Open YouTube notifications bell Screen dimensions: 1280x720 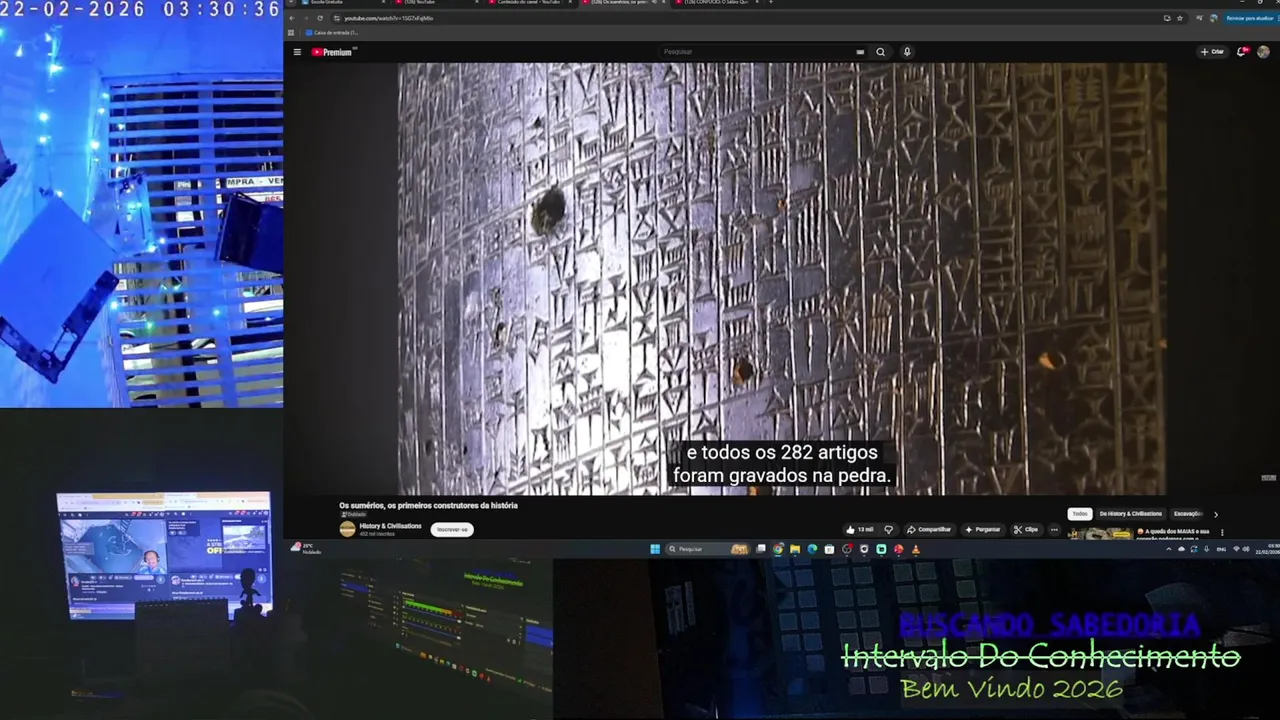[x=1242, y=52]
